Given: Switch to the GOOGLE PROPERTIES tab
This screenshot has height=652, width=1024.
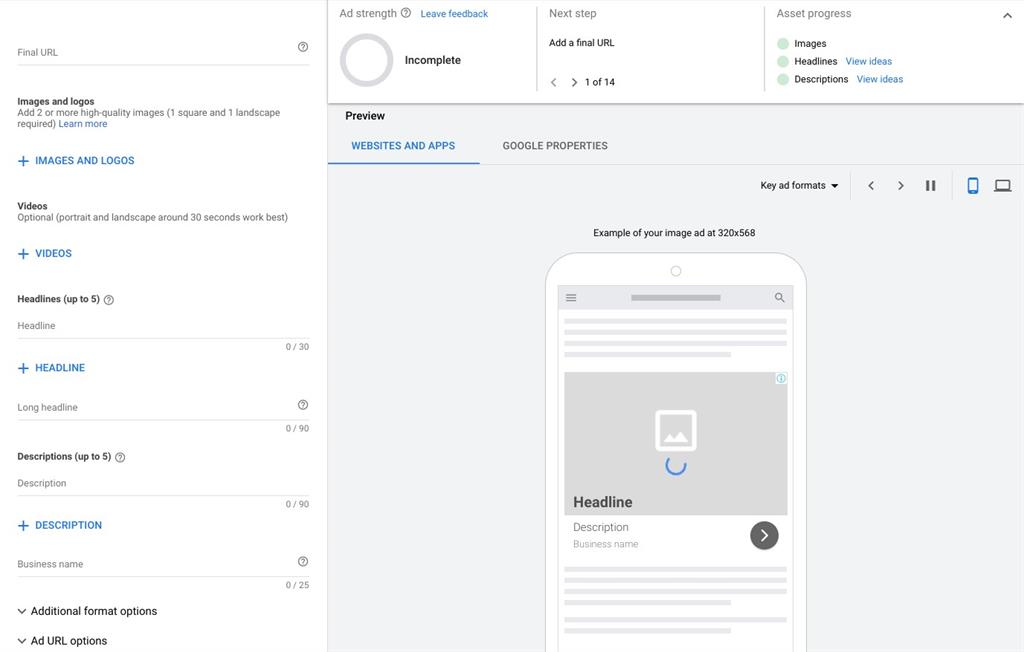Looking at the screenshot, I should 555,145.
